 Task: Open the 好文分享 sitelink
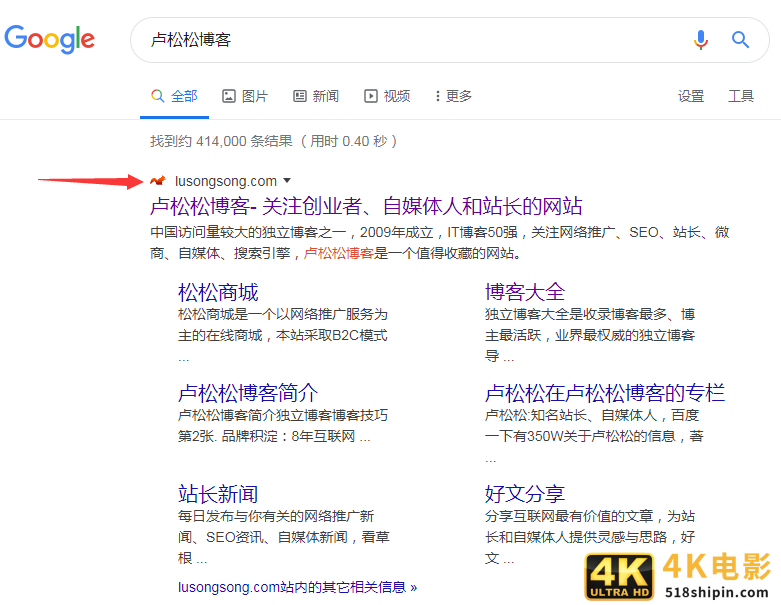click(525, 494)
